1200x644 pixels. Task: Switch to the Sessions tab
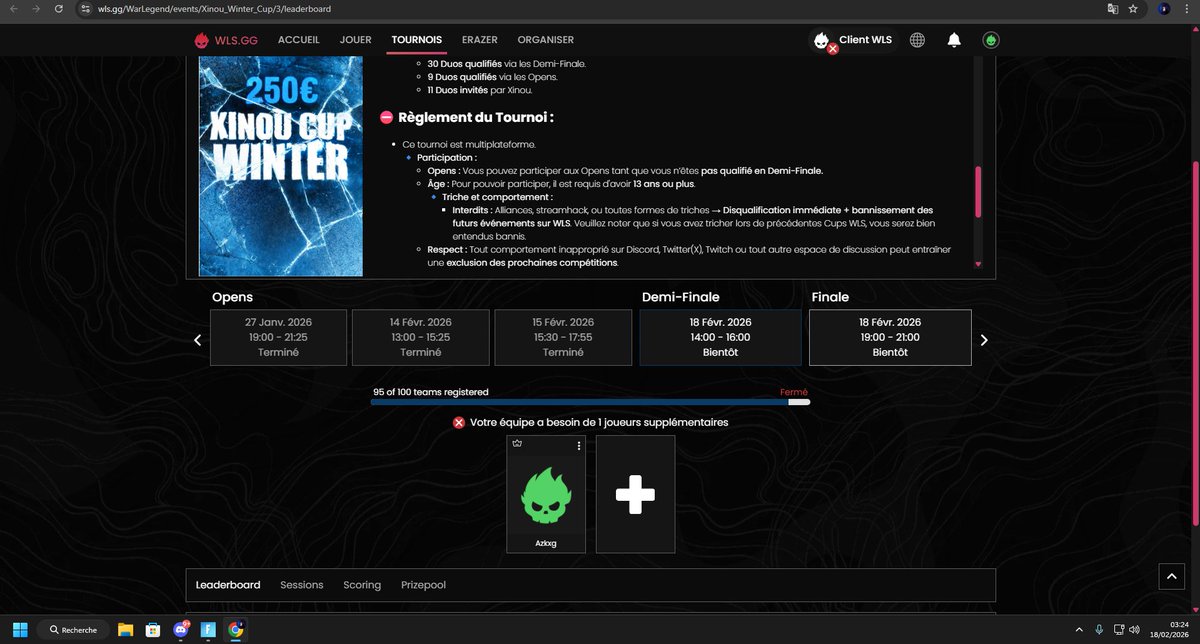(x=302, y=585)
